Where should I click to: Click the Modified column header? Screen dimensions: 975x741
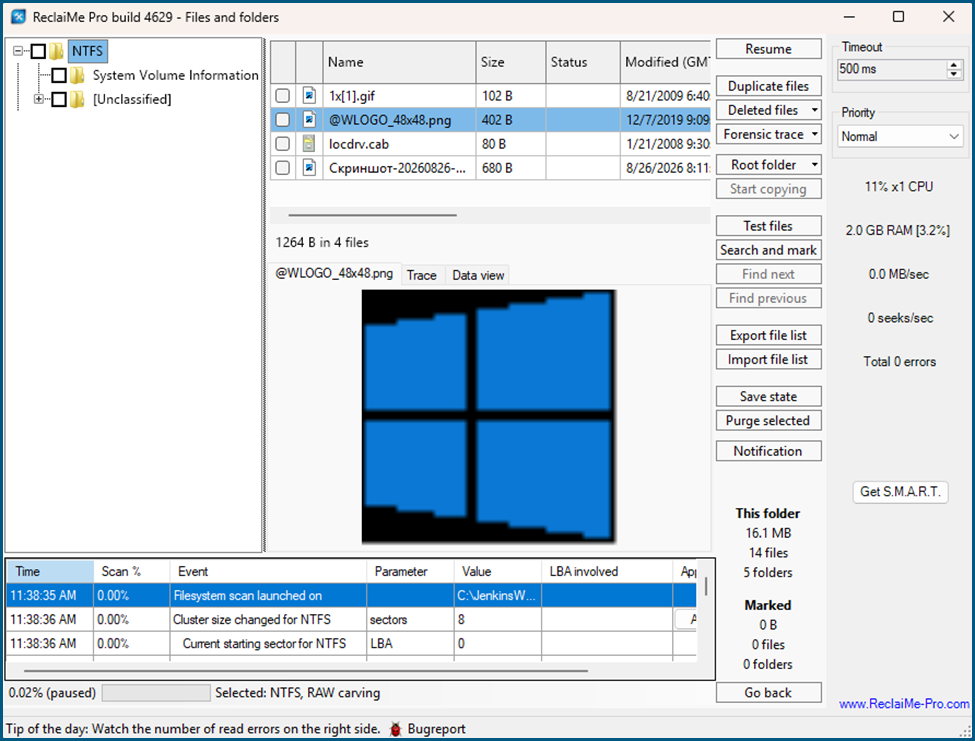pyautogui.click(x=665, y=62)
